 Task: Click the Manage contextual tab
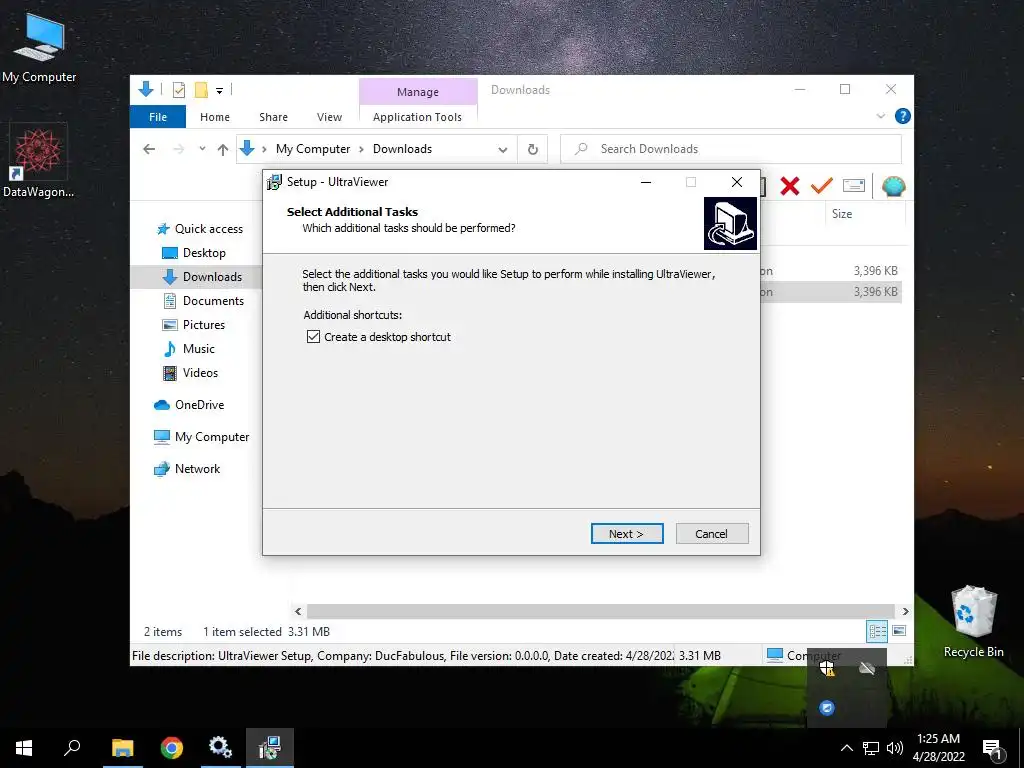click(418, 92)
